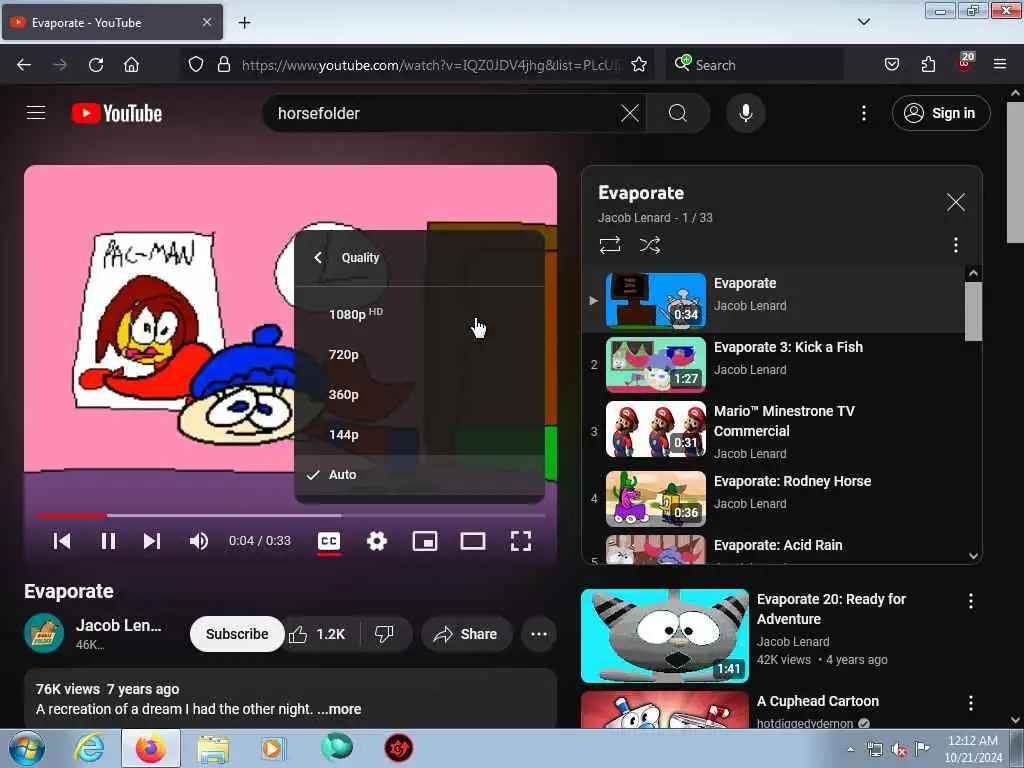Open Evaporate: Acid Rain video
The height and width of the screenshot is (768, 1024).
pyautogui.click(x=773, y=549)
